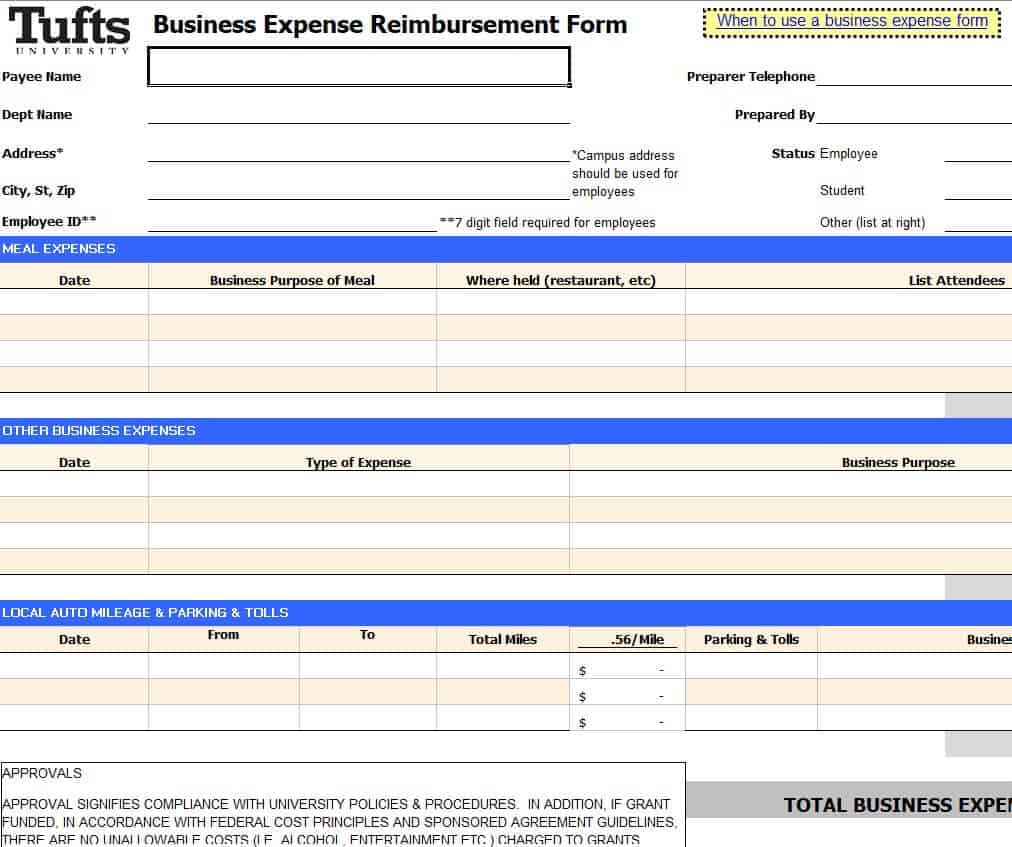Screen dimensions: 1012x847
Task: Select first Parking & Tolls cell
Action: click(751, 666)
